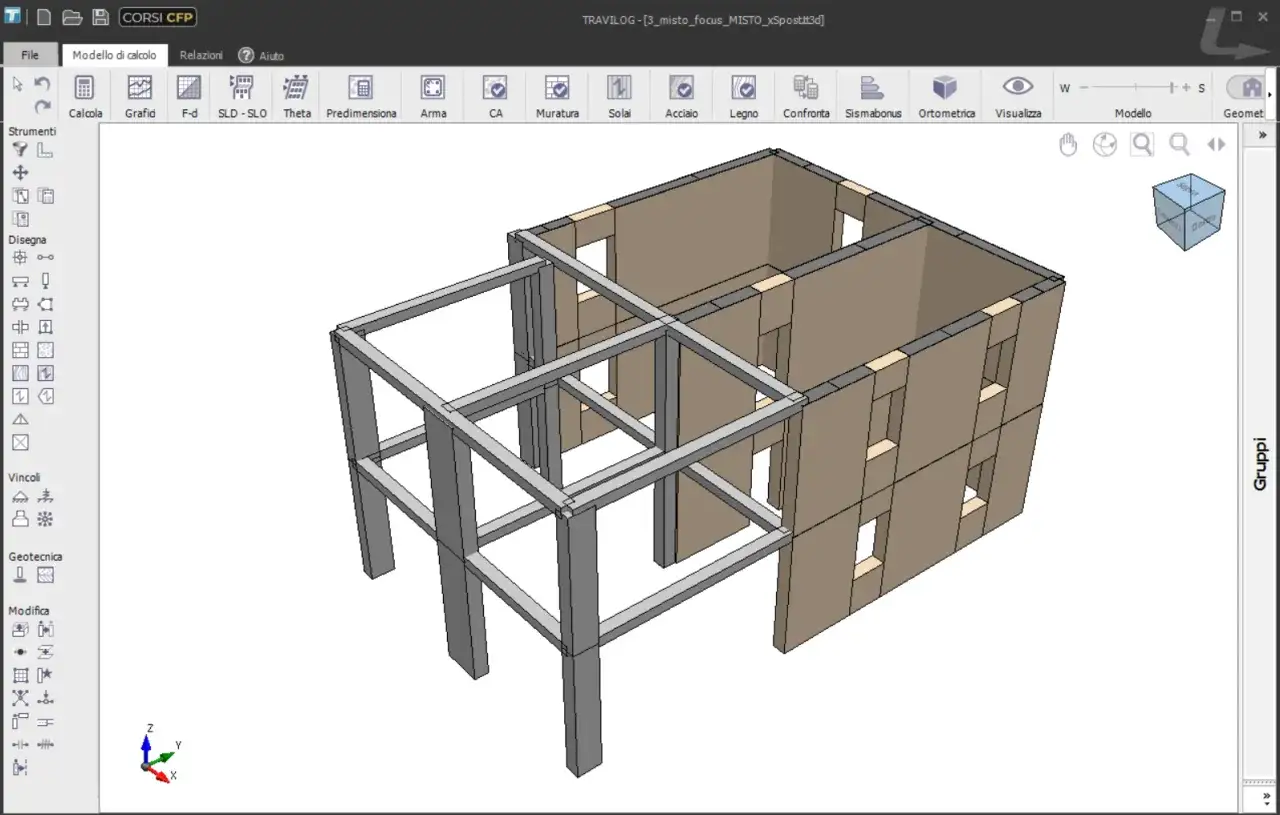Adjust the Modello W-S slider handle
Image resolution: width=1280 pixels, height=815 pixels.
[1173, 88]
